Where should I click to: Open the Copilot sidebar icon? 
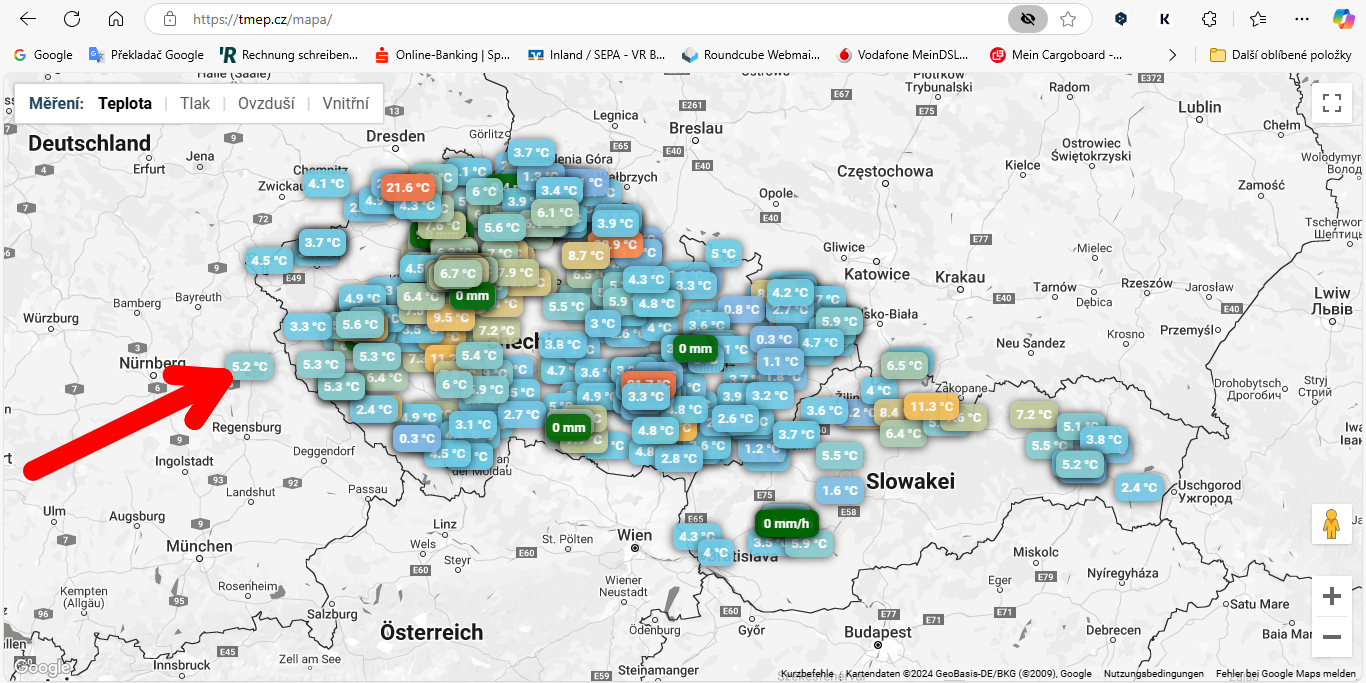pyautogui.click(x=1344, y=19)
